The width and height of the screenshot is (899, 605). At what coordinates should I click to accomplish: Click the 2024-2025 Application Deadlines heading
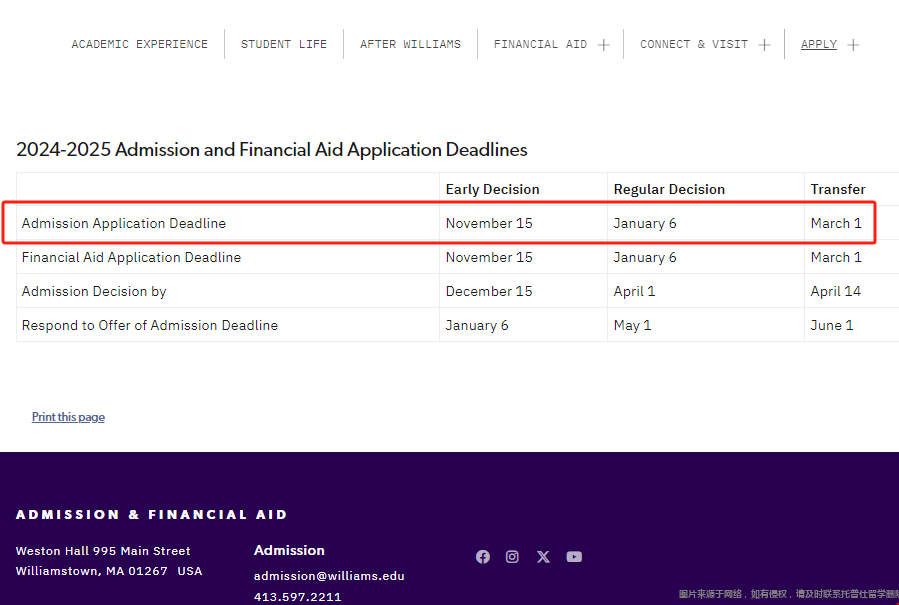pos(272,150)
